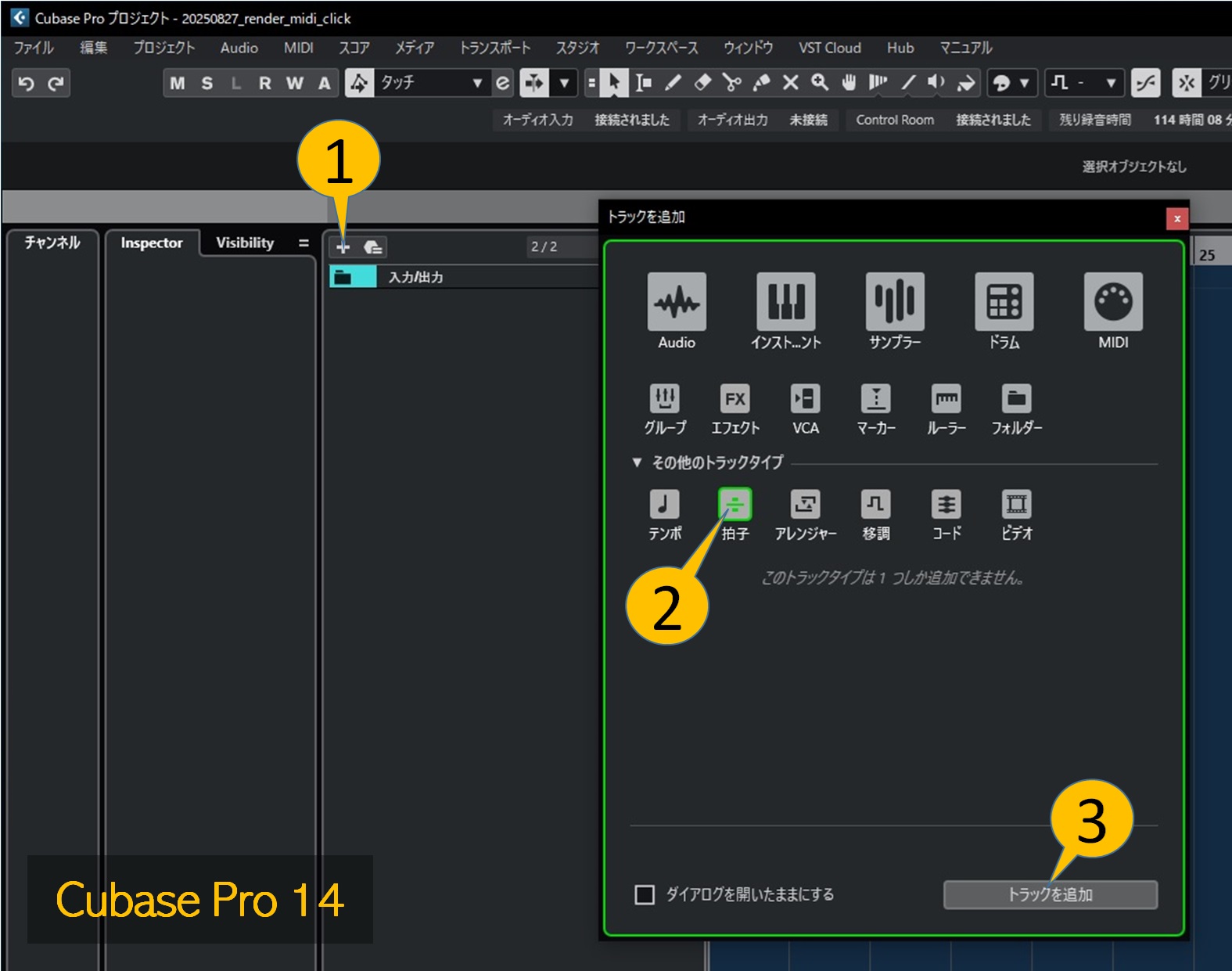Toggle the Snap on/off icon
The width and height of the screenshot is (1232, 971).
pyautogui.click(x=1187, y=83)
